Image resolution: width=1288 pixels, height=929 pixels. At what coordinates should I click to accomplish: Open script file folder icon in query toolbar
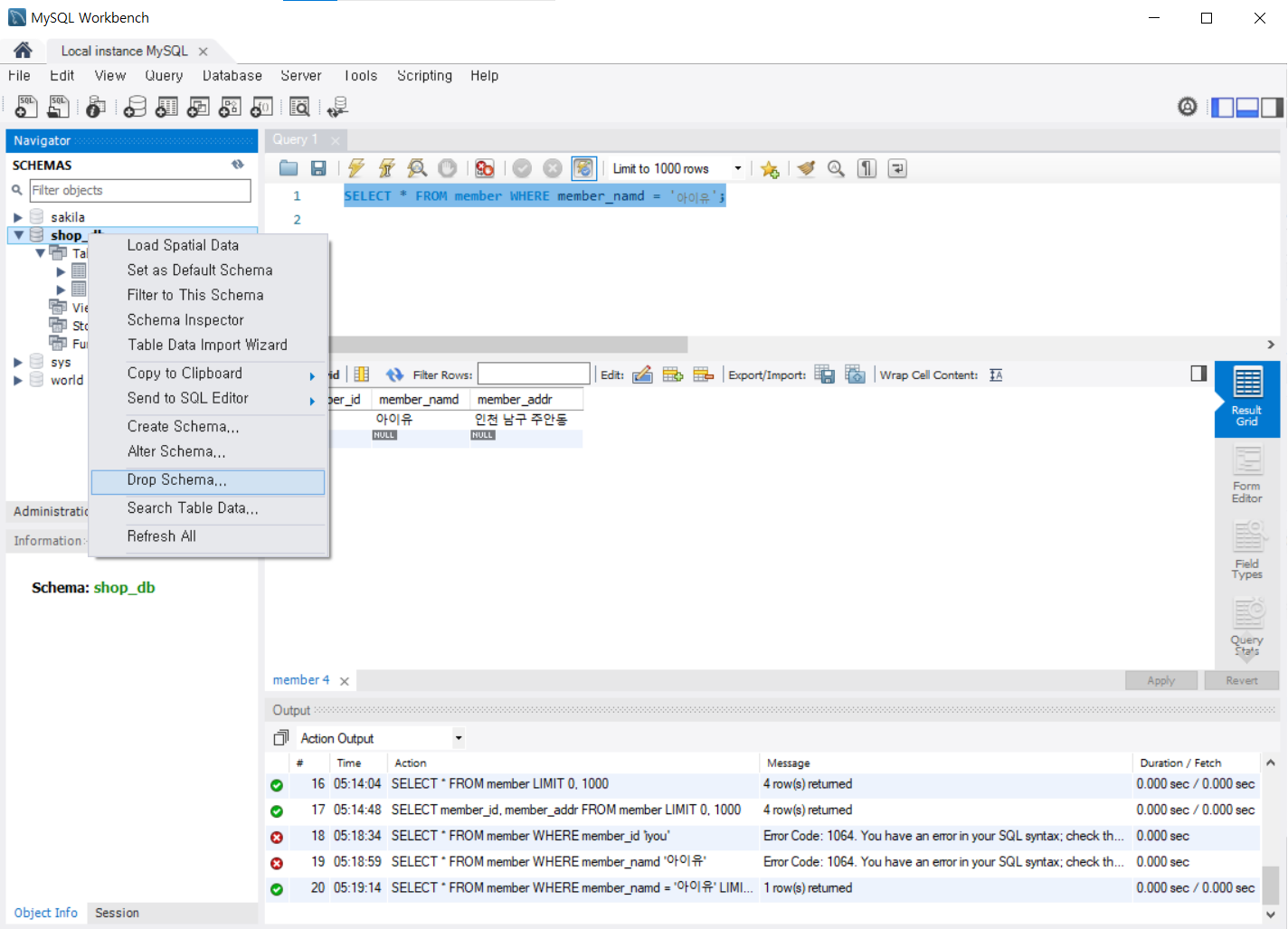[289, 168]
